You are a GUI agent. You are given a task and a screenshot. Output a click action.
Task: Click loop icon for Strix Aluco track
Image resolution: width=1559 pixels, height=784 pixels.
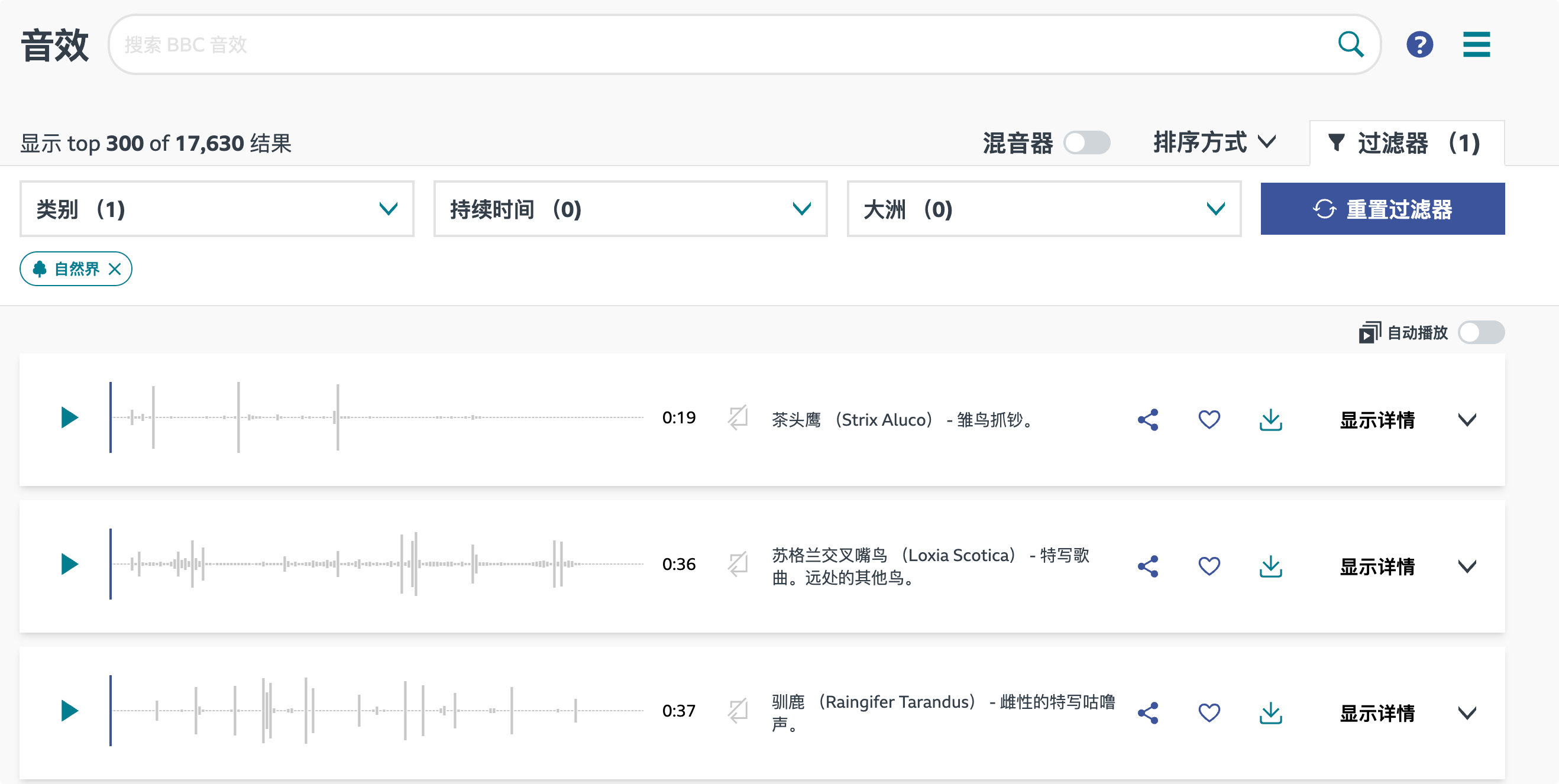(x=738, y=418)
